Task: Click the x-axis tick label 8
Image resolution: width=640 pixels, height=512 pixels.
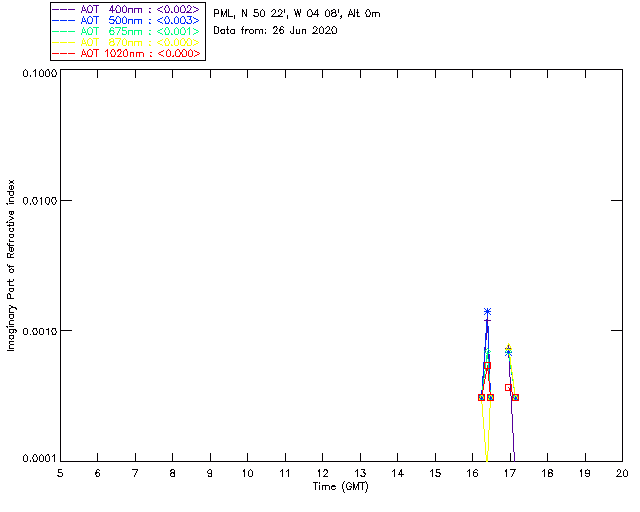Action: [x=173, y=473]
